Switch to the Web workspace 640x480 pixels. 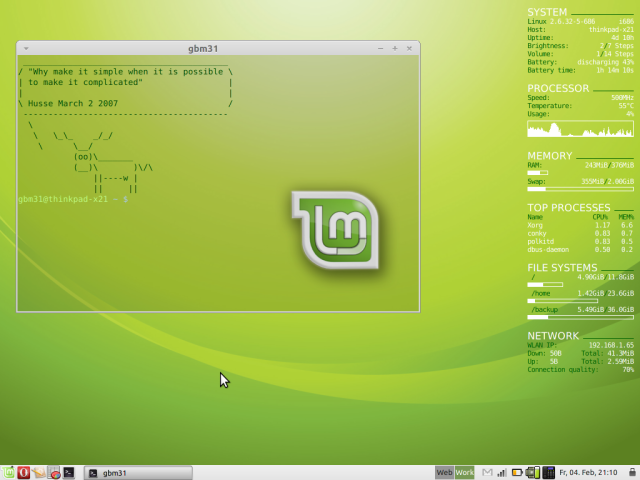click(444, 473)
